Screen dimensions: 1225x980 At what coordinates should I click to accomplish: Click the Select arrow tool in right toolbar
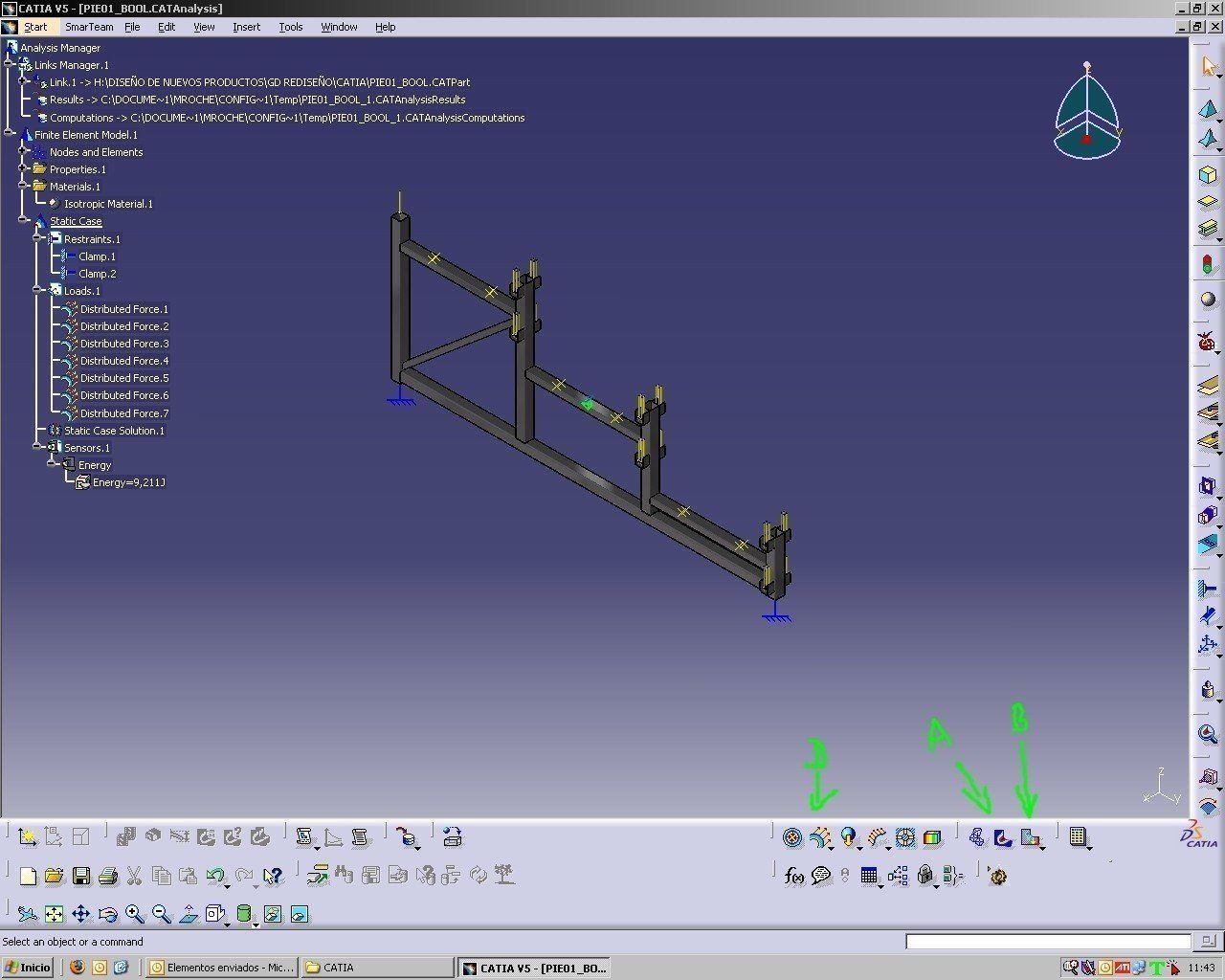coord(1208,66)
